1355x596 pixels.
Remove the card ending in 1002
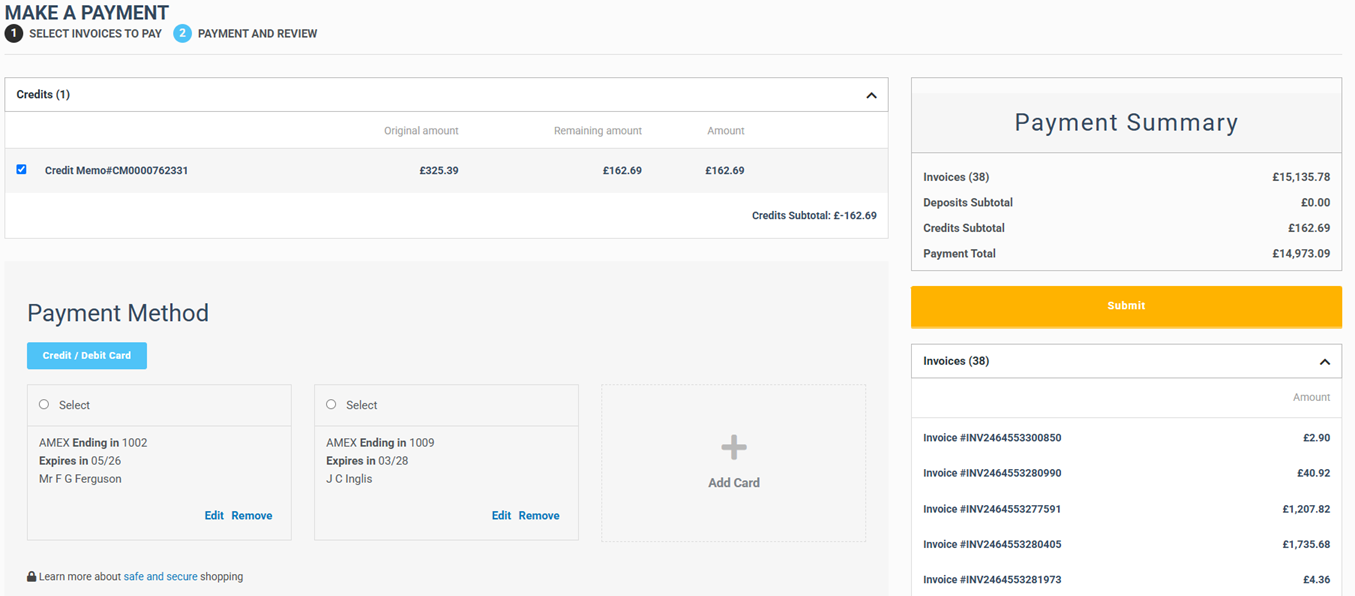(x=252, y=516)
